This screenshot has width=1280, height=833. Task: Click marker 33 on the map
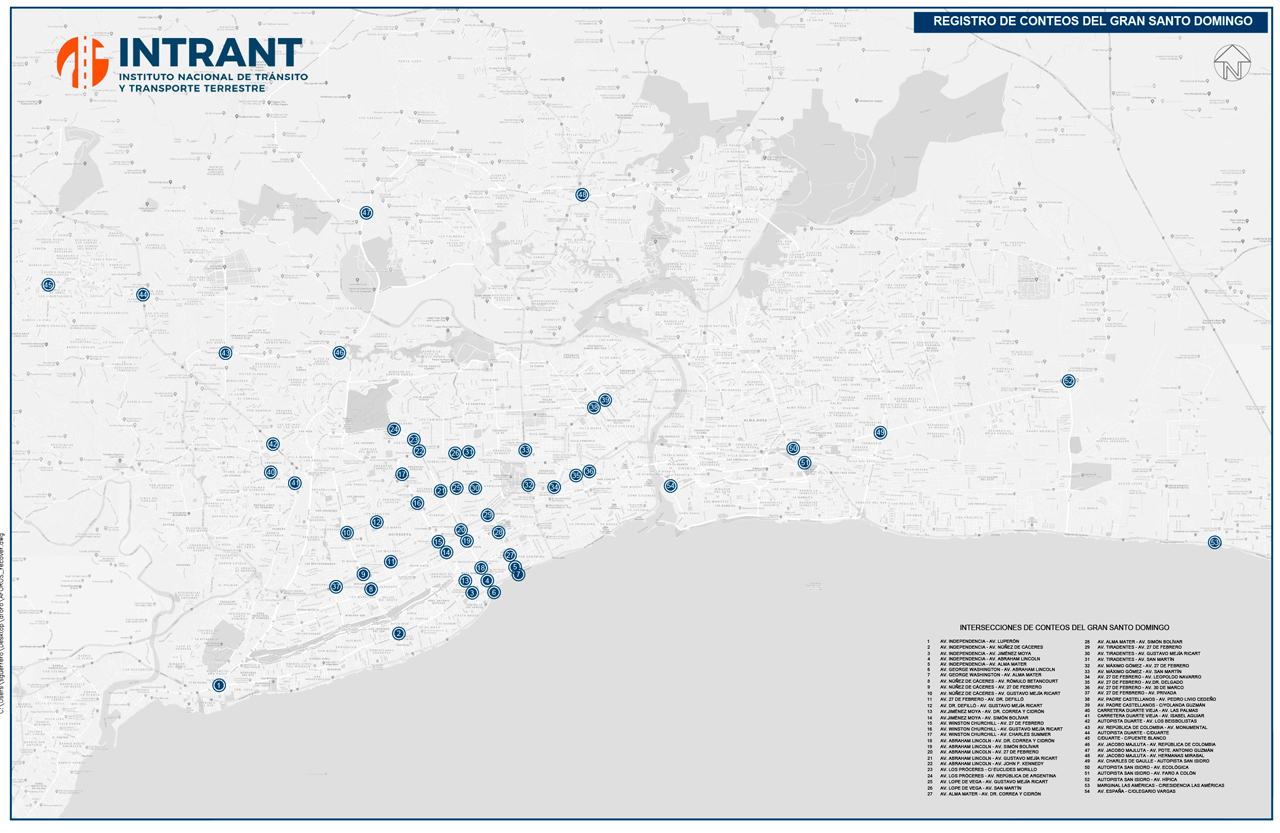525,450
